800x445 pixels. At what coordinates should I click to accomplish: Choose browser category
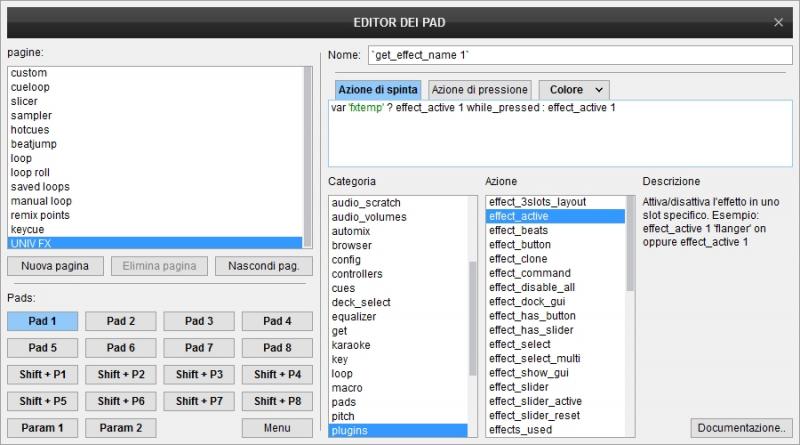398,245
